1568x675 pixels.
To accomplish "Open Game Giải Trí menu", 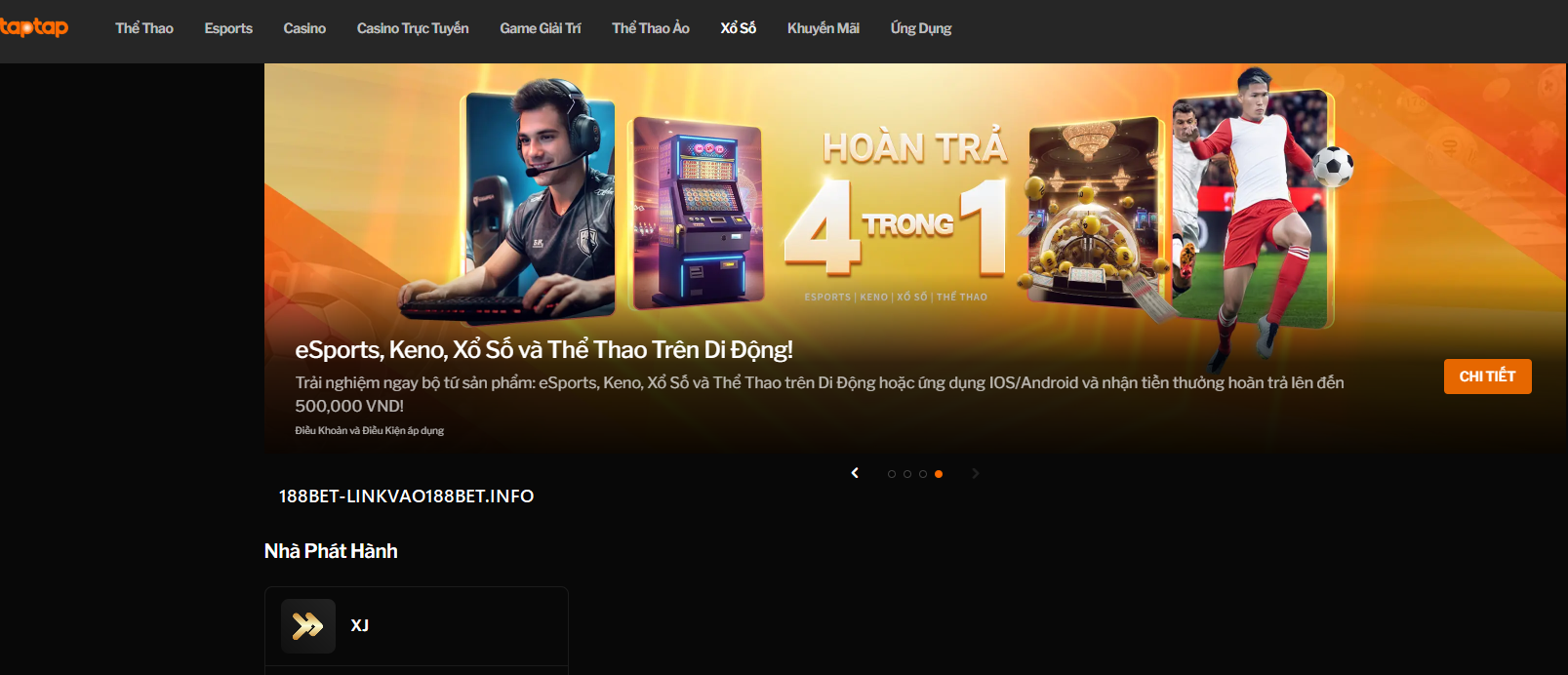I will click(x=541, y=28).
